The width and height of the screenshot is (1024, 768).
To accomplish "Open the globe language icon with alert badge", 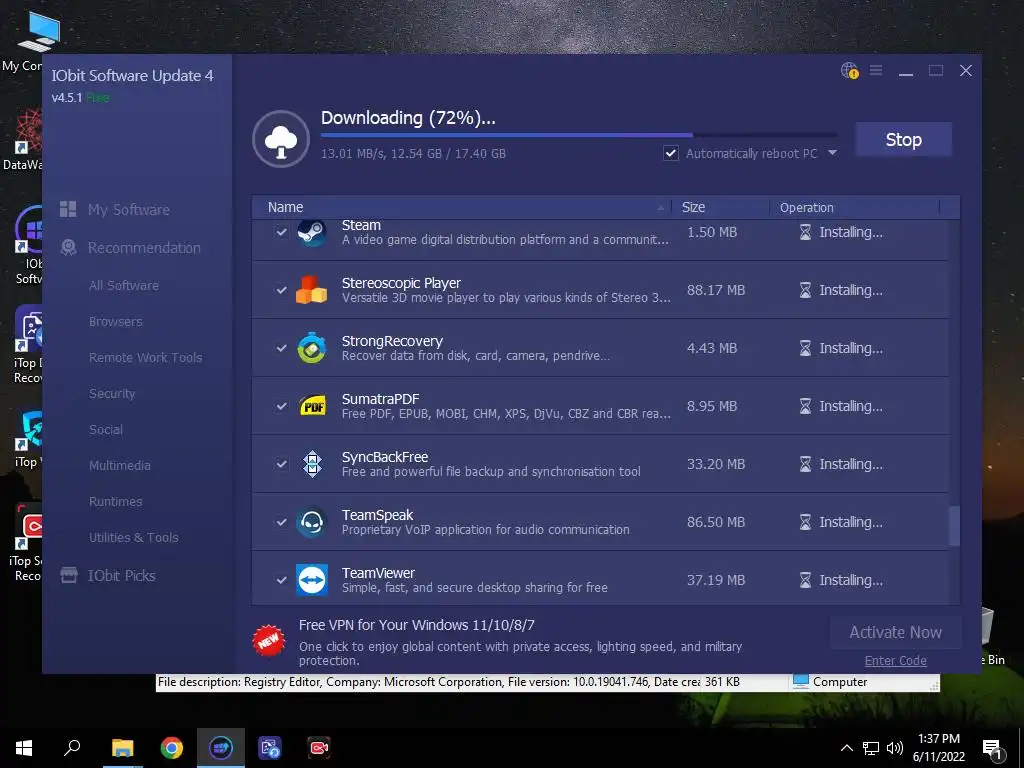I will click(x=849, y=71).
